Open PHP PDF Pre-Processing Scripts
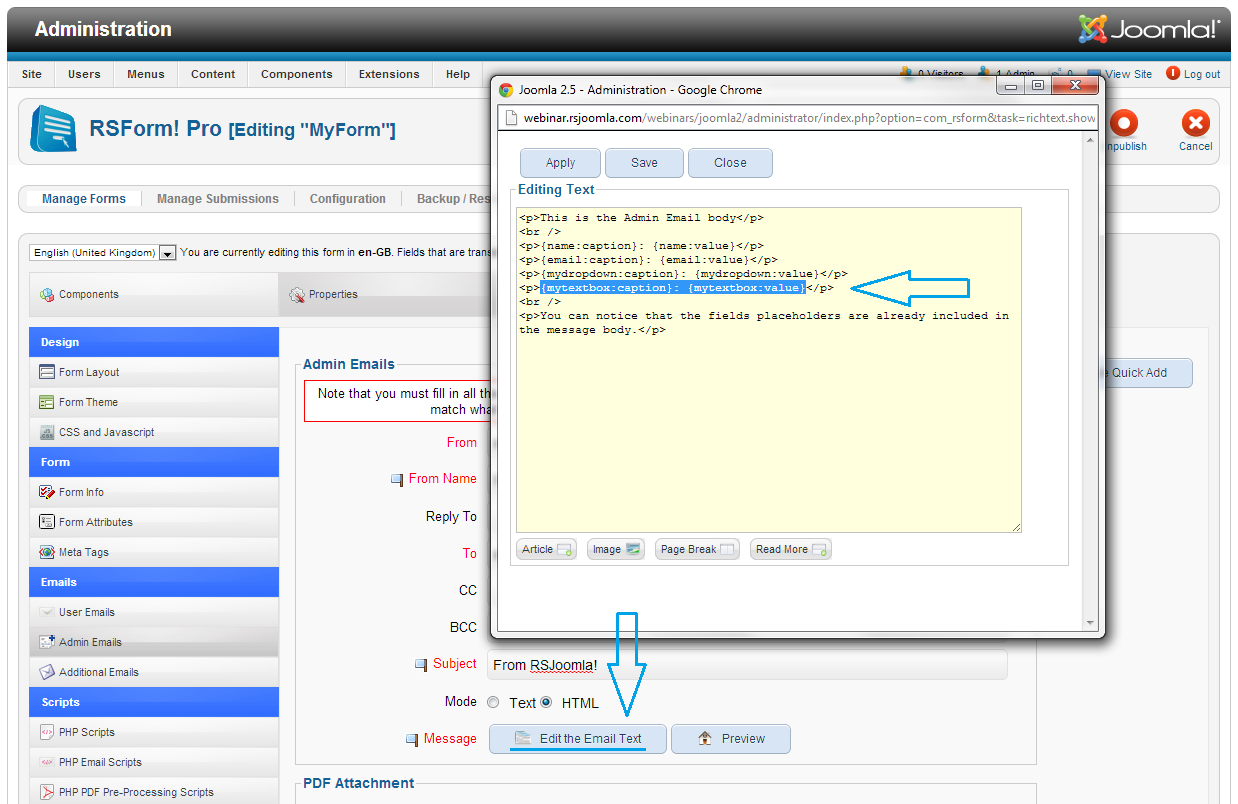This screenshot has width=1238, height=804. tap(154, 791)
